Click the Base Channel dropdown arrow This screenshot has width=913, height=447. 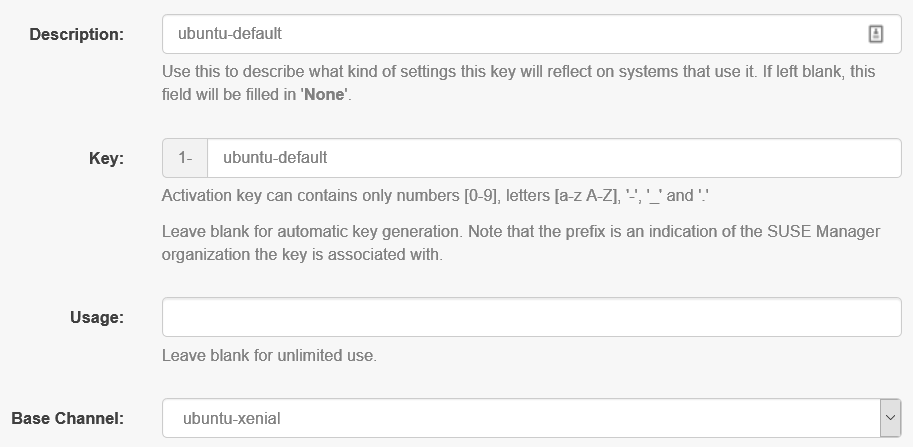click(889, 418)
